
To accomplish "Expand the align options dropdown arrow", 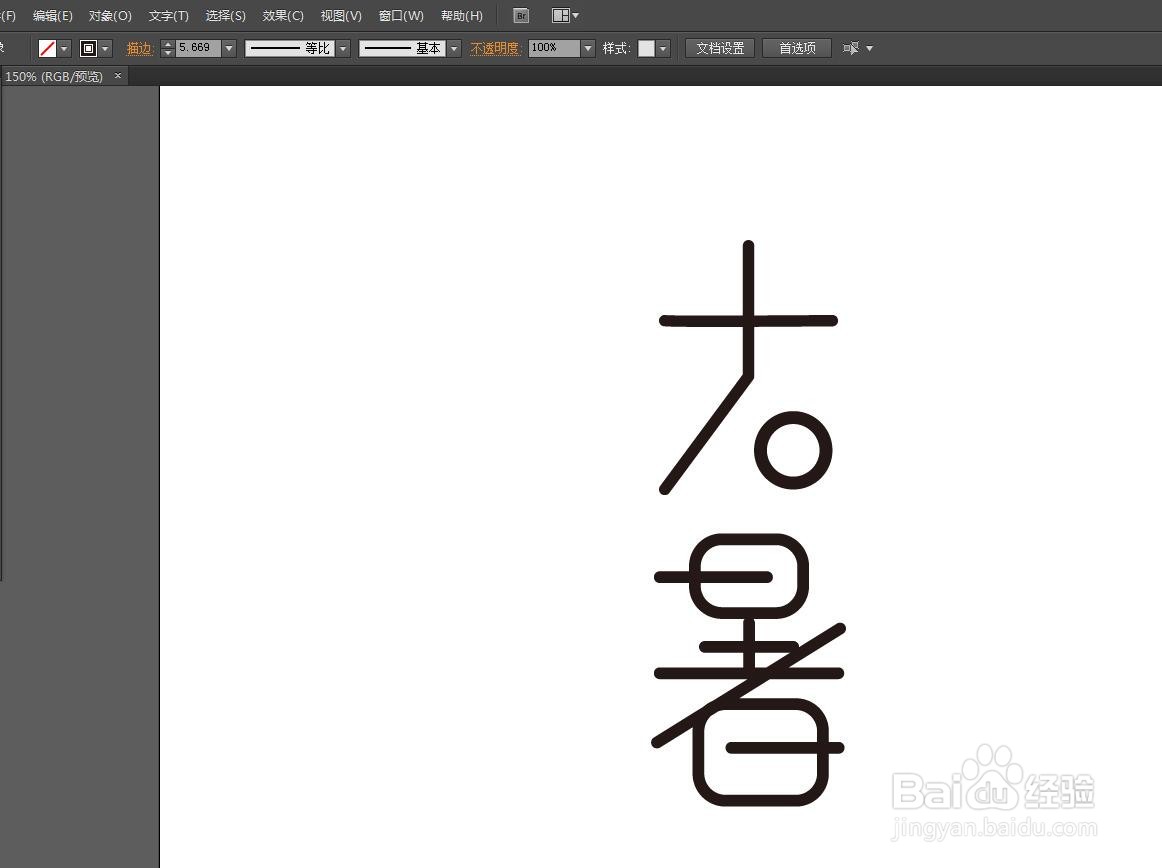I will point(870,49).
